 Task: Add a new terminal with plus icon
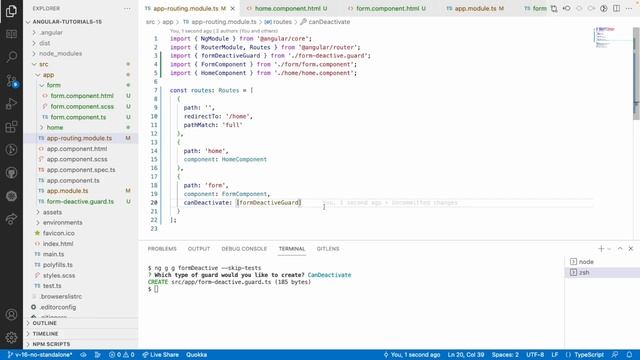pyautogui.click(x=601, y=249)
